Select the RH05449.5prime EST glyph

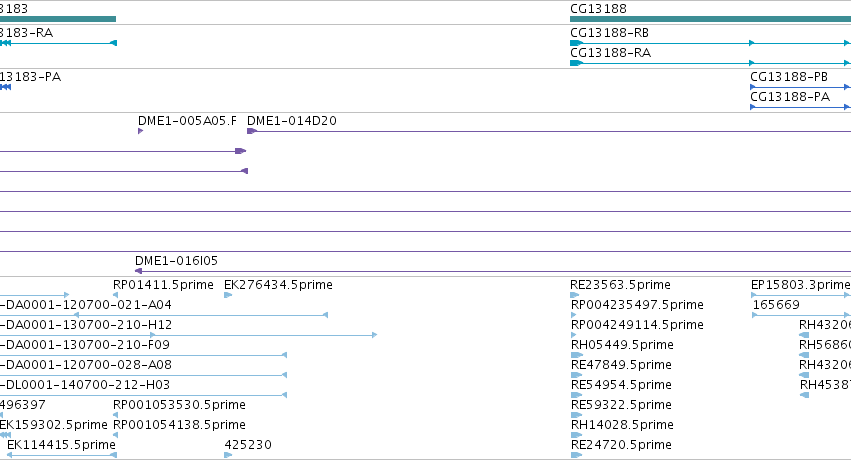[x=576, y=355]
